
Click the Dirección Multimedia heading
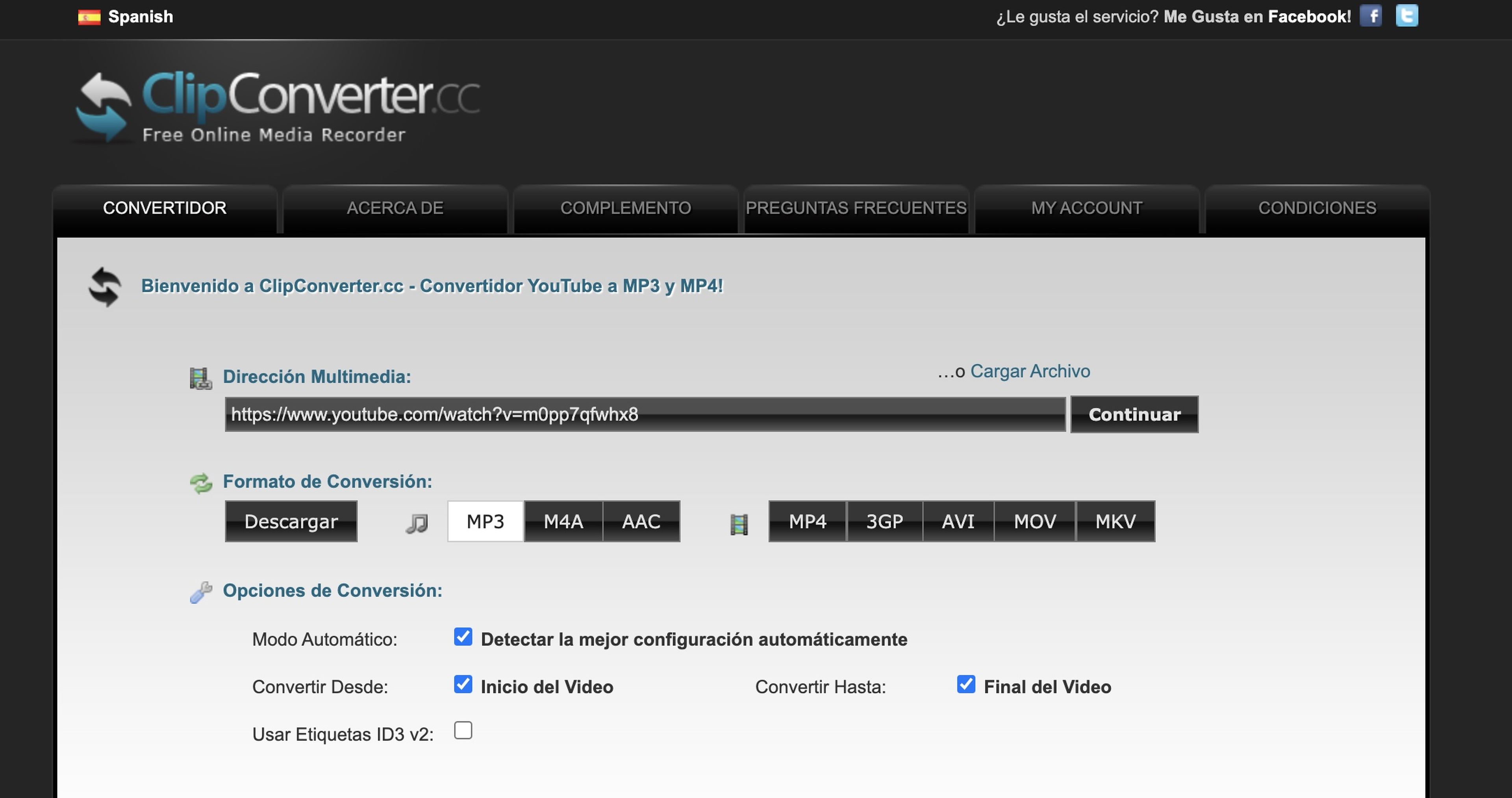tap(317, 377)
